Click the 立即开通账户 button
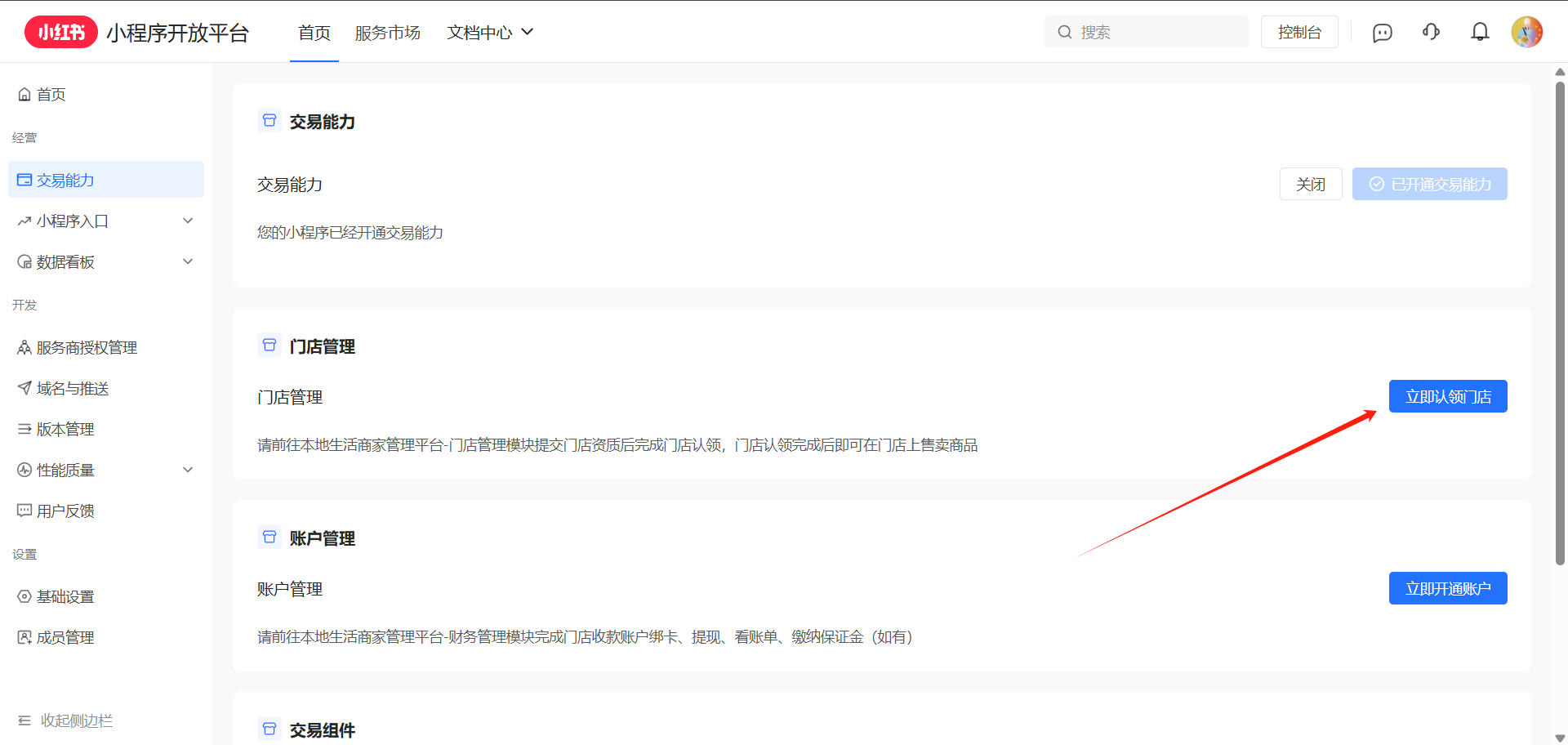Image resolution: width=1568 pixels, height=745 pixels. click(x=1447, y=589)
